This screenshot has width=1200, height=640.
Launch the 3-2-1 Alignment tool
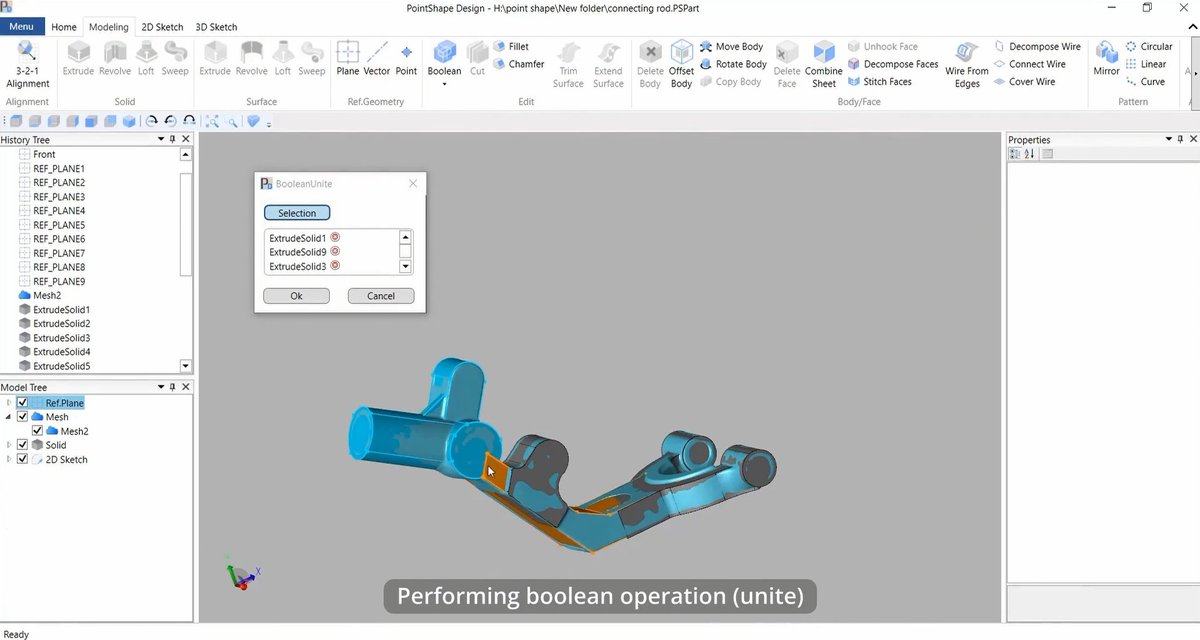pos(27,65)
